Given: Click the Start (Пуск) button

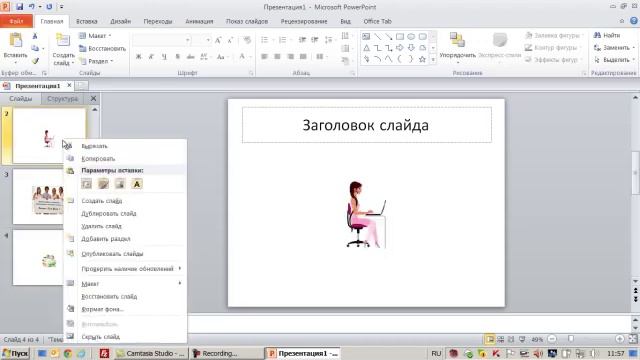Looking at the screenshot, I should click(15, 353).
